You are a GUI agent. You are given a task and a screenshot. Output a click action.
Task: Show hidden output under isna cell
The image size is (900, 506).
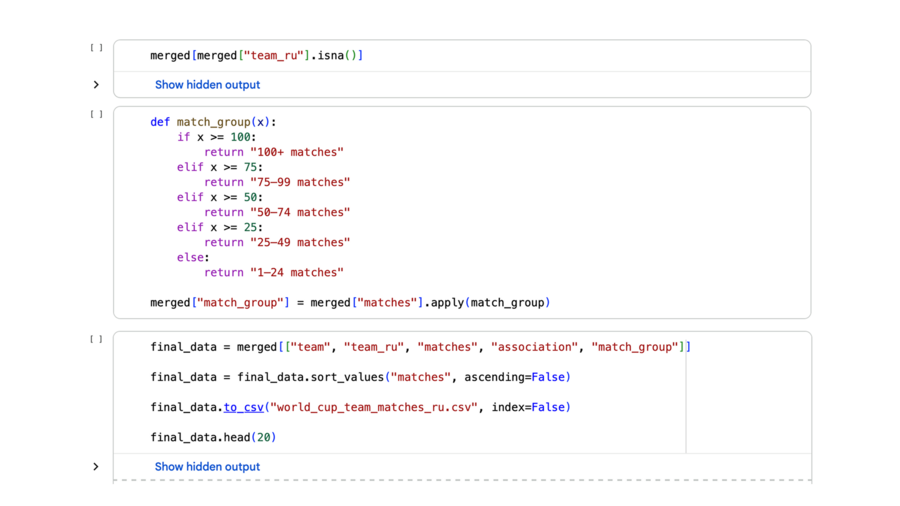[207, 85]
